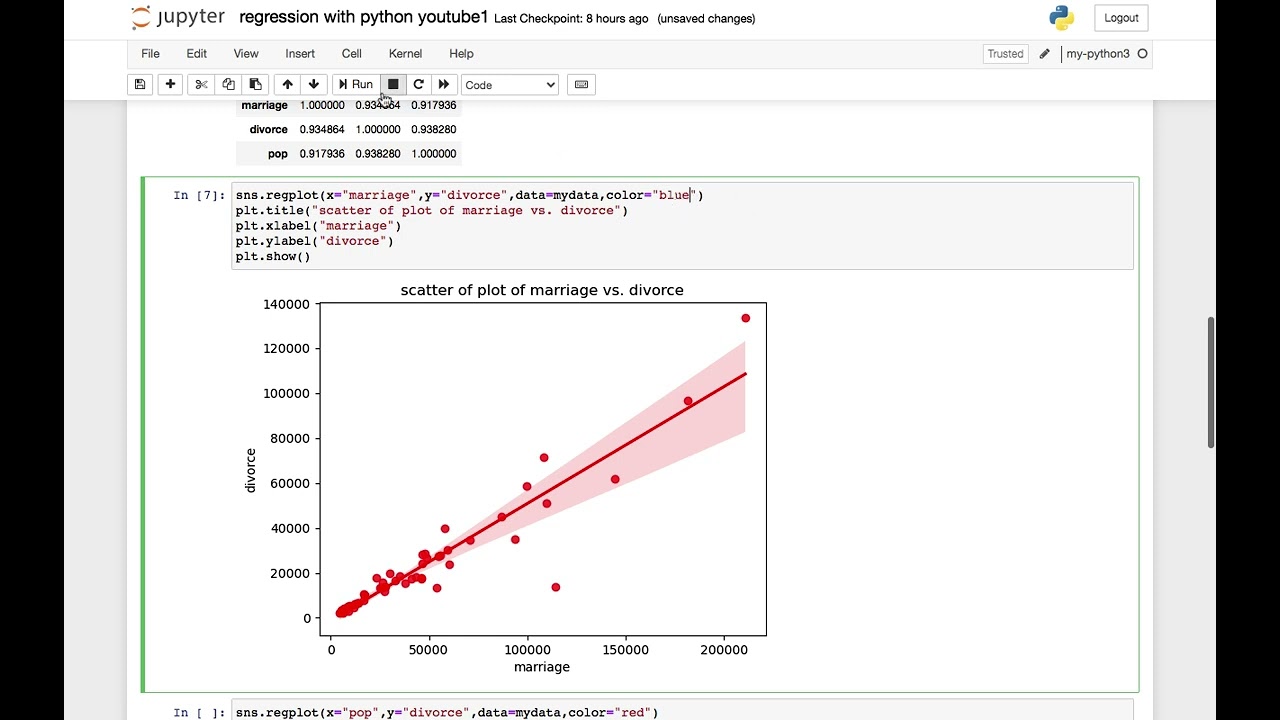
Task: Restart kernel and run all icon
Action: (444, 85)
